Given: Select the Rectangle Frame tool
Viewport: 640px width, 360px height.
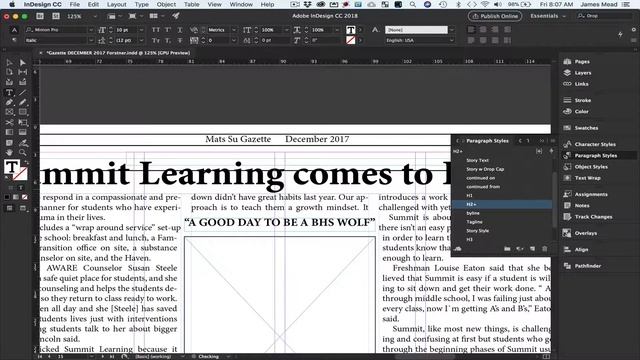Looking at the screenshot, I should pos(9,112).
